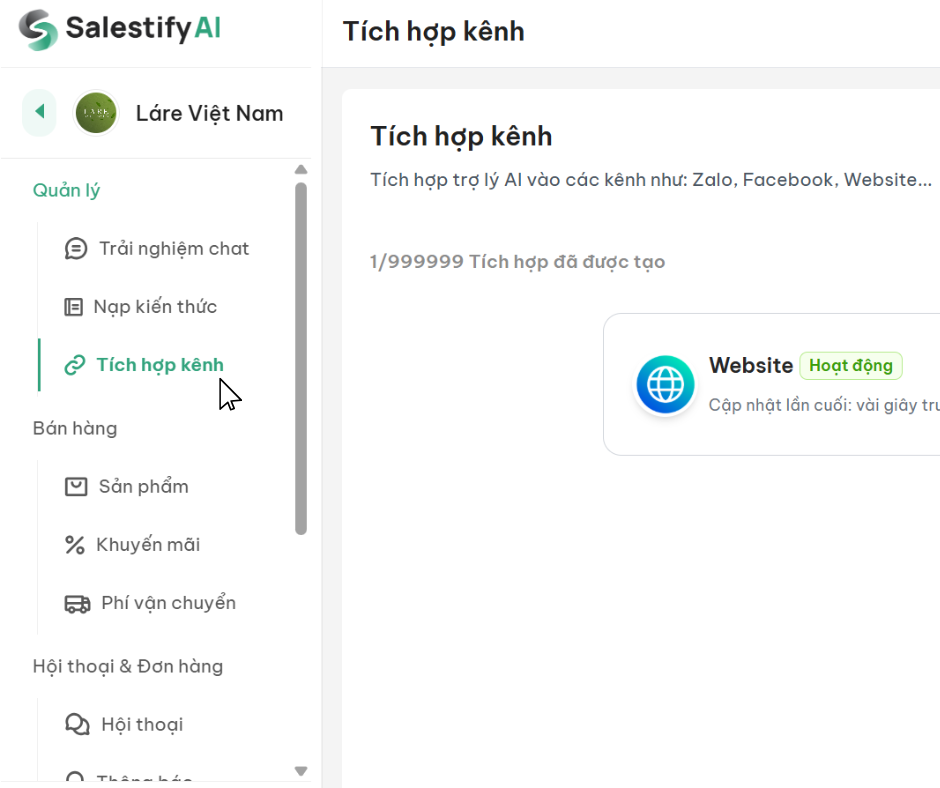Click the sidebar scroll down arrow
Image resolution: width=940 pixels, height=788 pixels.
pos(301,771)
